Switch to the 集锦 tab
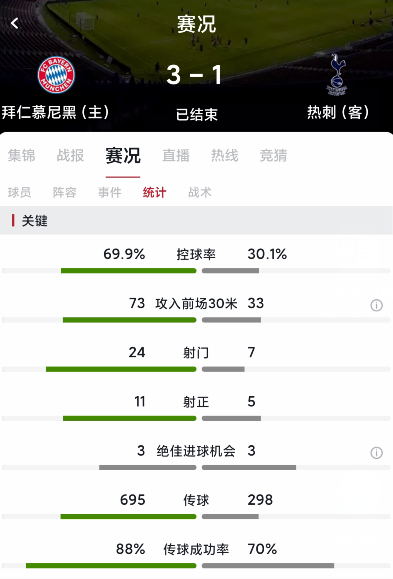The width and height of the screenshot is (393, 579). (22, 155)
